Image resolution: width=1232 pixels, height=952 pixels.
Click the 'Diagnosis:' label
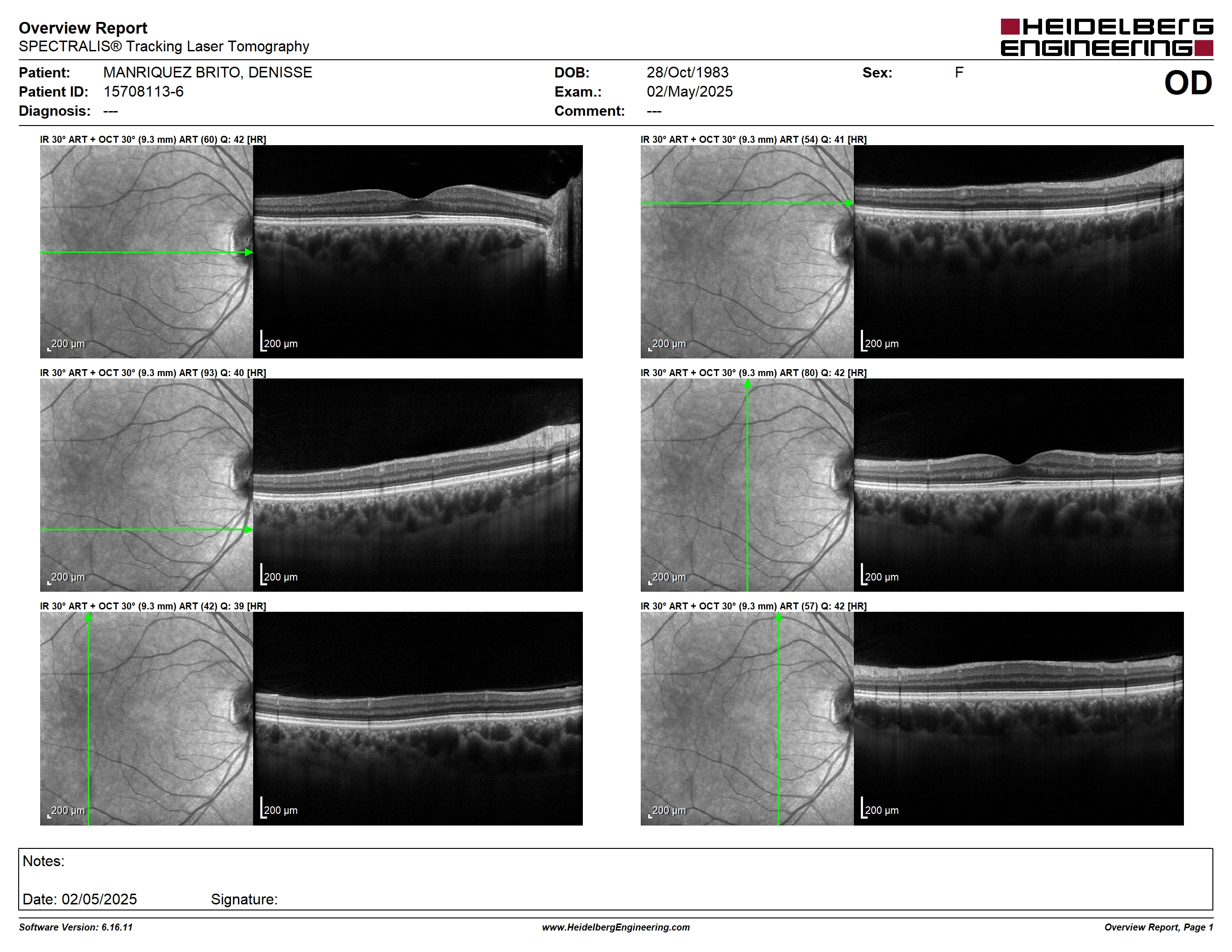pos(54,111)
